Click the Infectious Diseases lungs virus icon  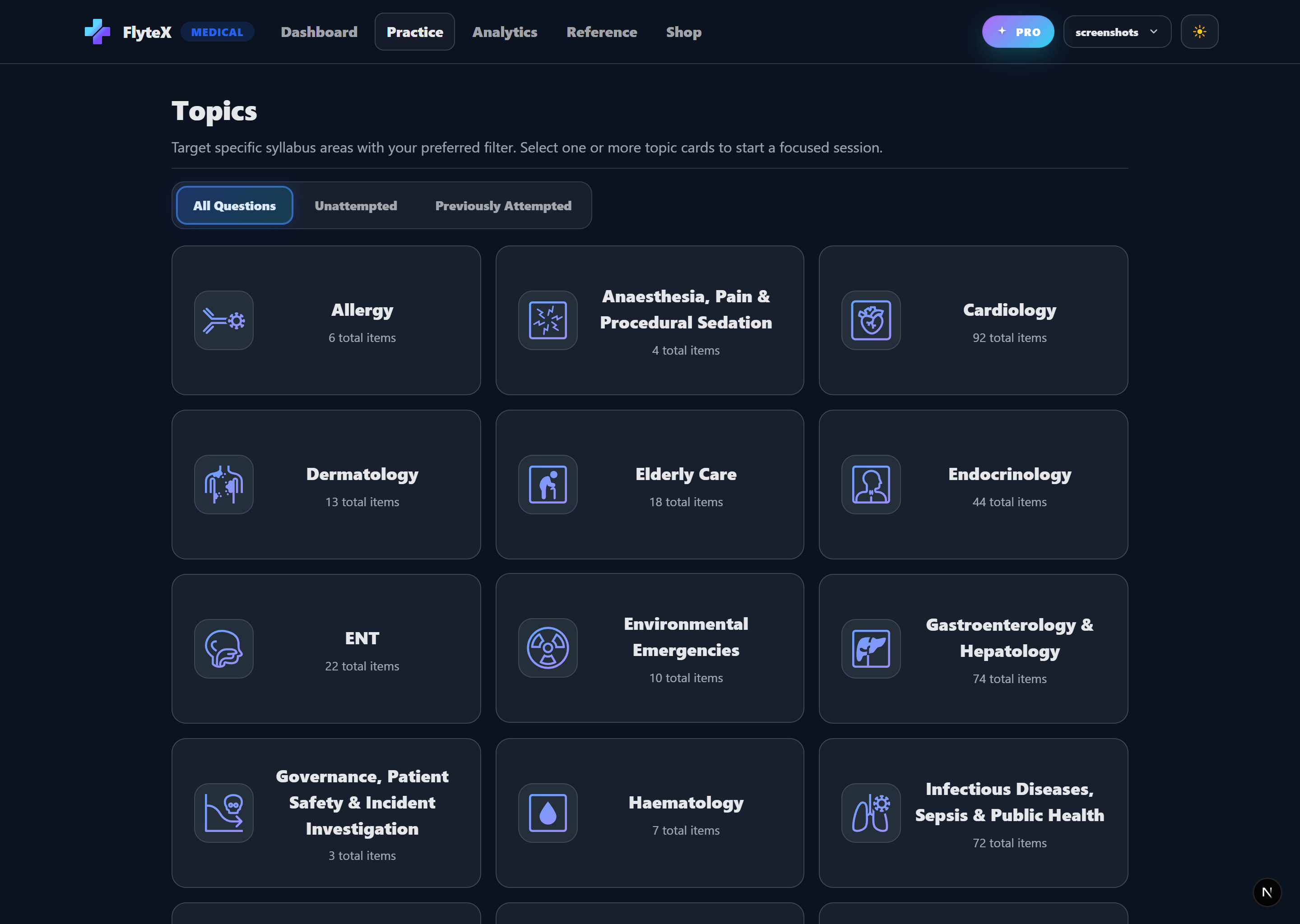871,813
